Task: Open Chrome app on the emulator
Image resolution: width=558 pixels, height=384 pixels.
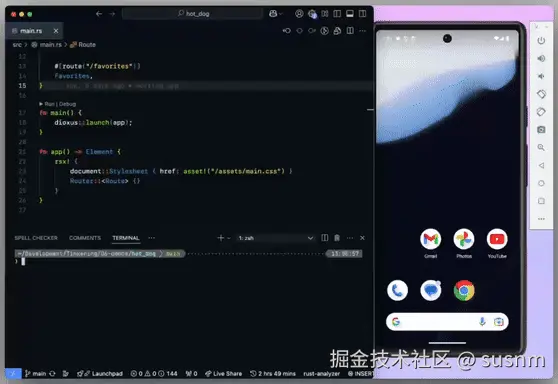Action: [x=464, y=290]
